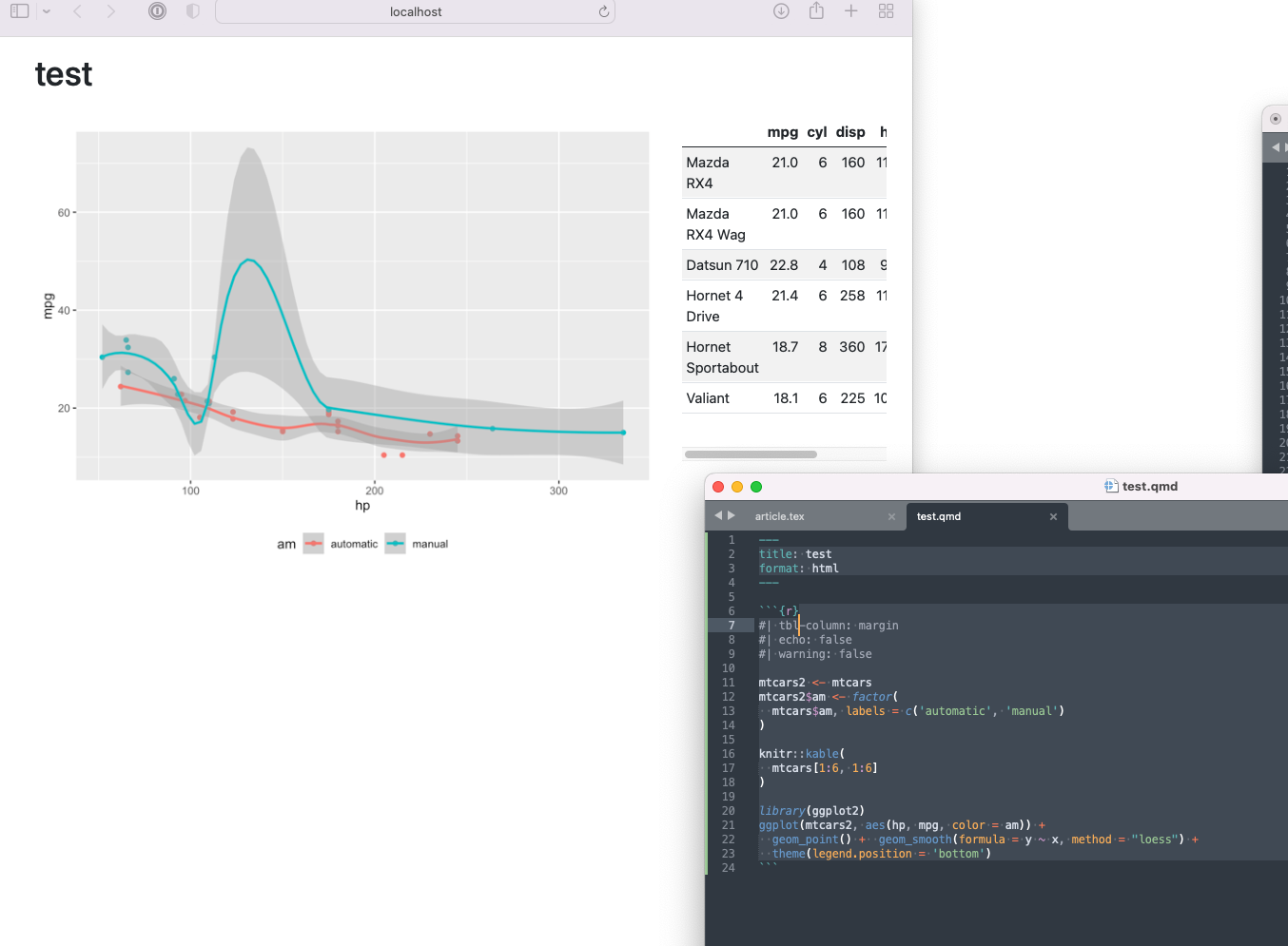
Task: Switch to the article.tex tab
Action: (779, 516)
